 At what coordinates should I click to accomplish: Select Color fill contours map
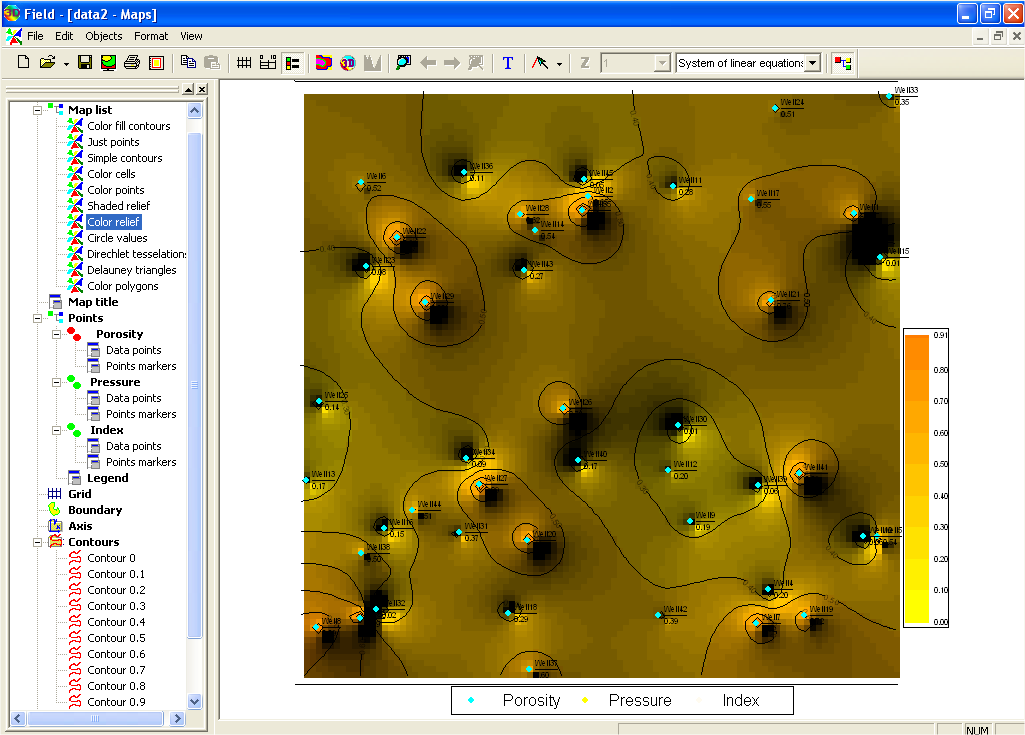(x=129, y=126)
